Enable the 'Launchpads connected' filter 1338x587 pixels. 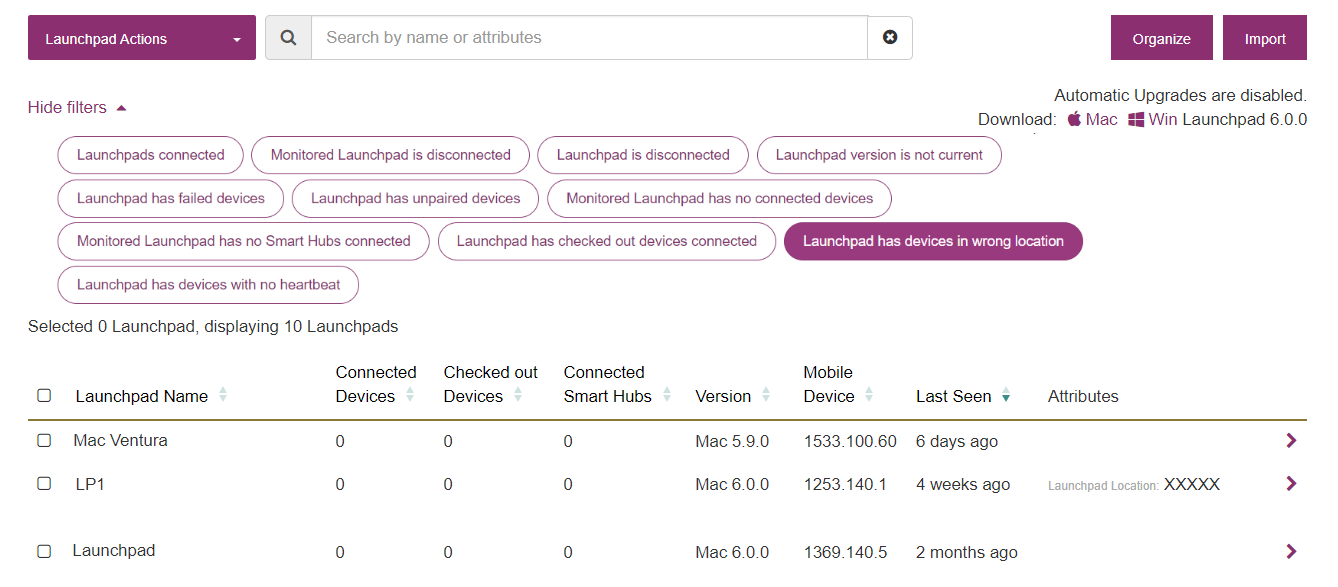pyautogui.click(x=150, y=155)
